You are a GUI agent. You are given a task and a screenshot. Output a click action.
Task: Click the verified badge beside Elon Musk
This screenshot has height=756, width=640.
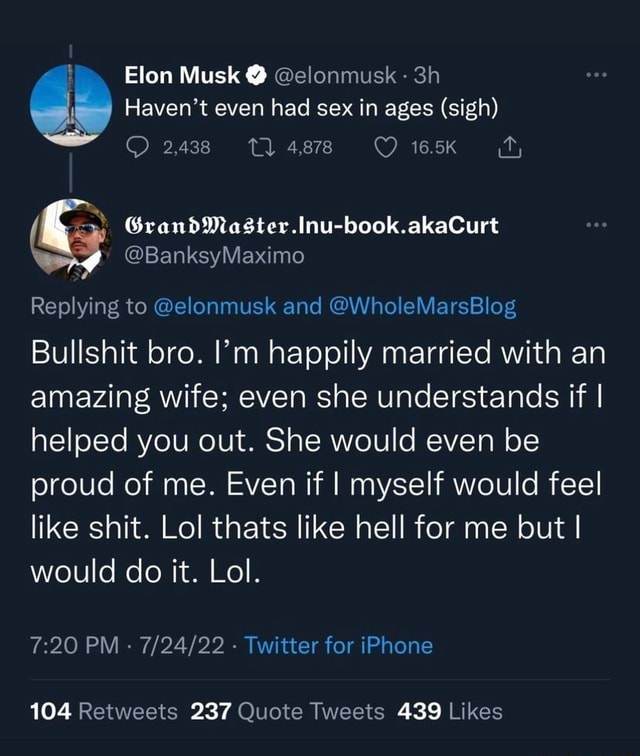pos(254,73)
